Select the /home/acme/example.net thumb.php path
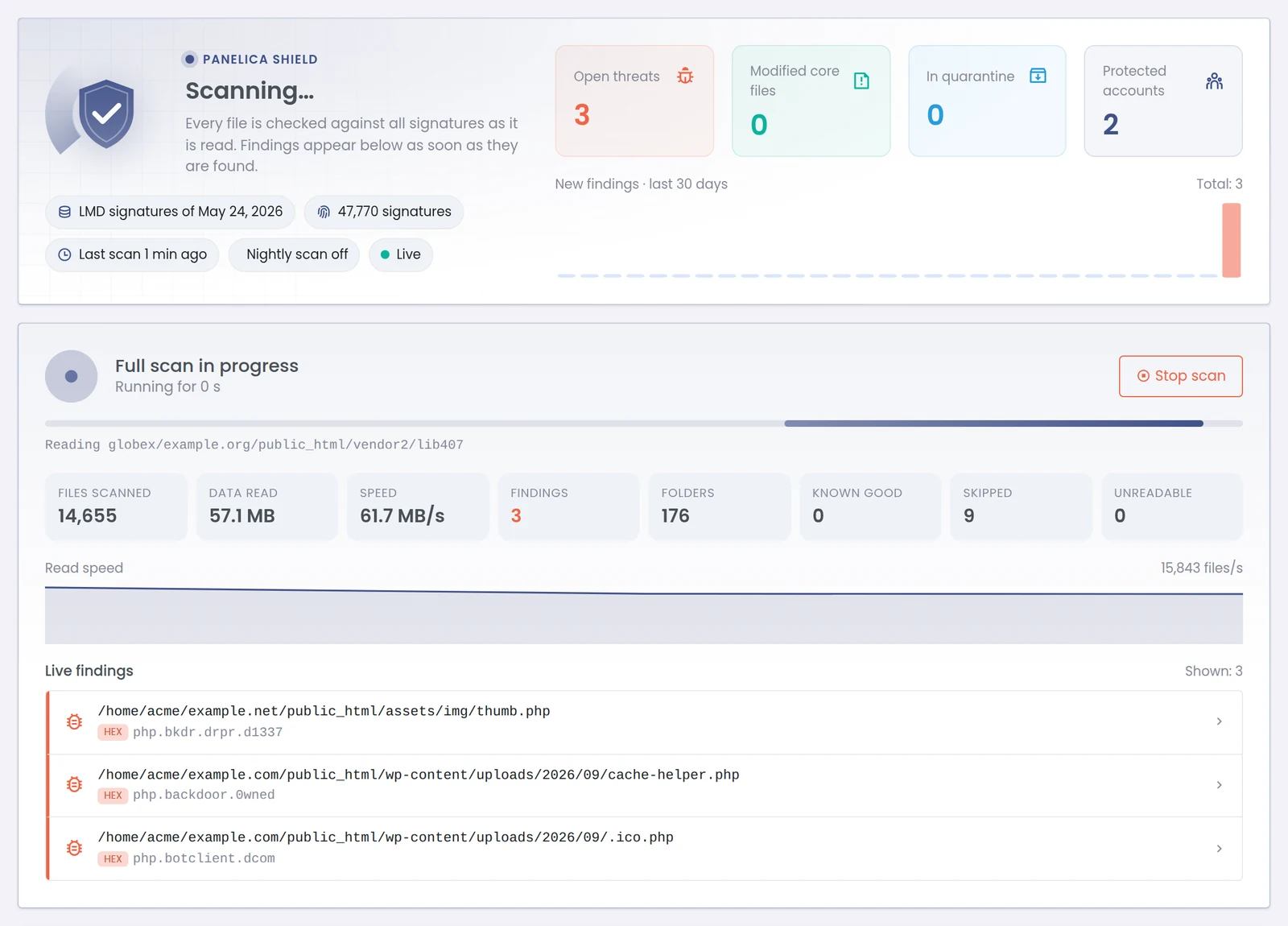Image resolution: width=1288 pixels, height=926 pixels. coord(324,711)
